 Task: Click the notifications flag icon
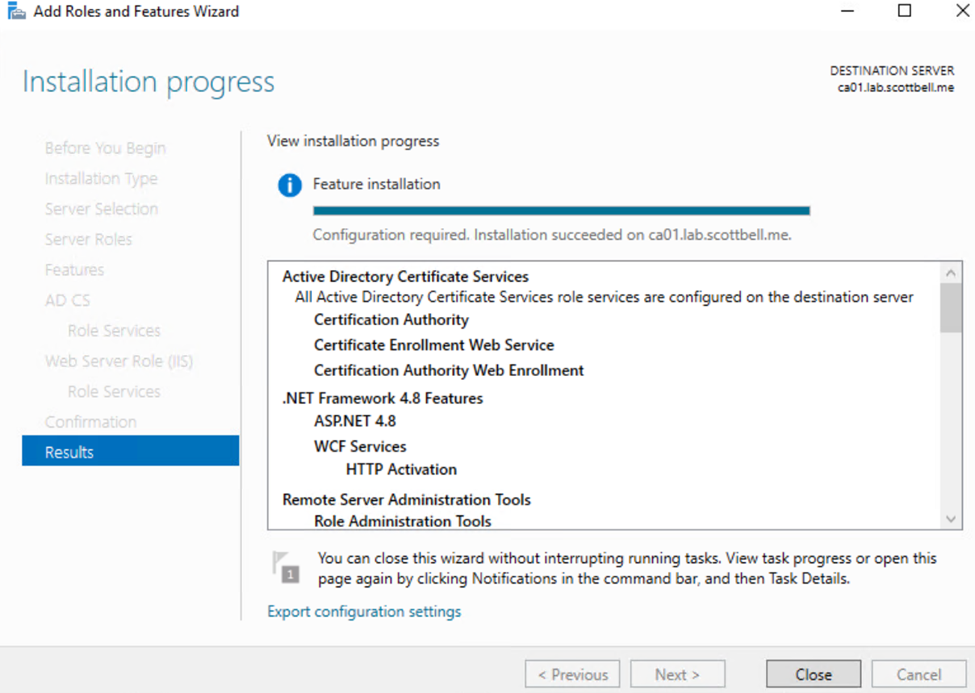pyautogui.click(x=286, y=566)
